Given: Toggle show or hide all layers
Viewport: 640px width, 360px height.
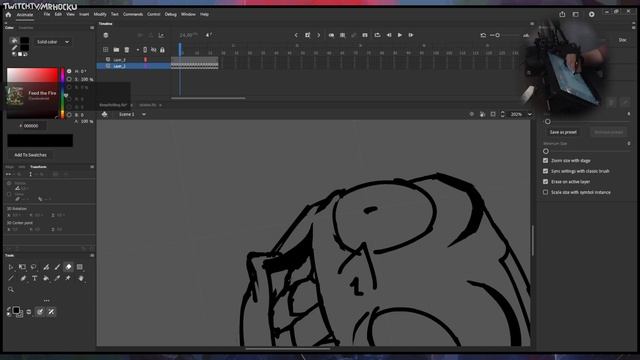Looking at the screenshot, I should click(x=154, y=50).
